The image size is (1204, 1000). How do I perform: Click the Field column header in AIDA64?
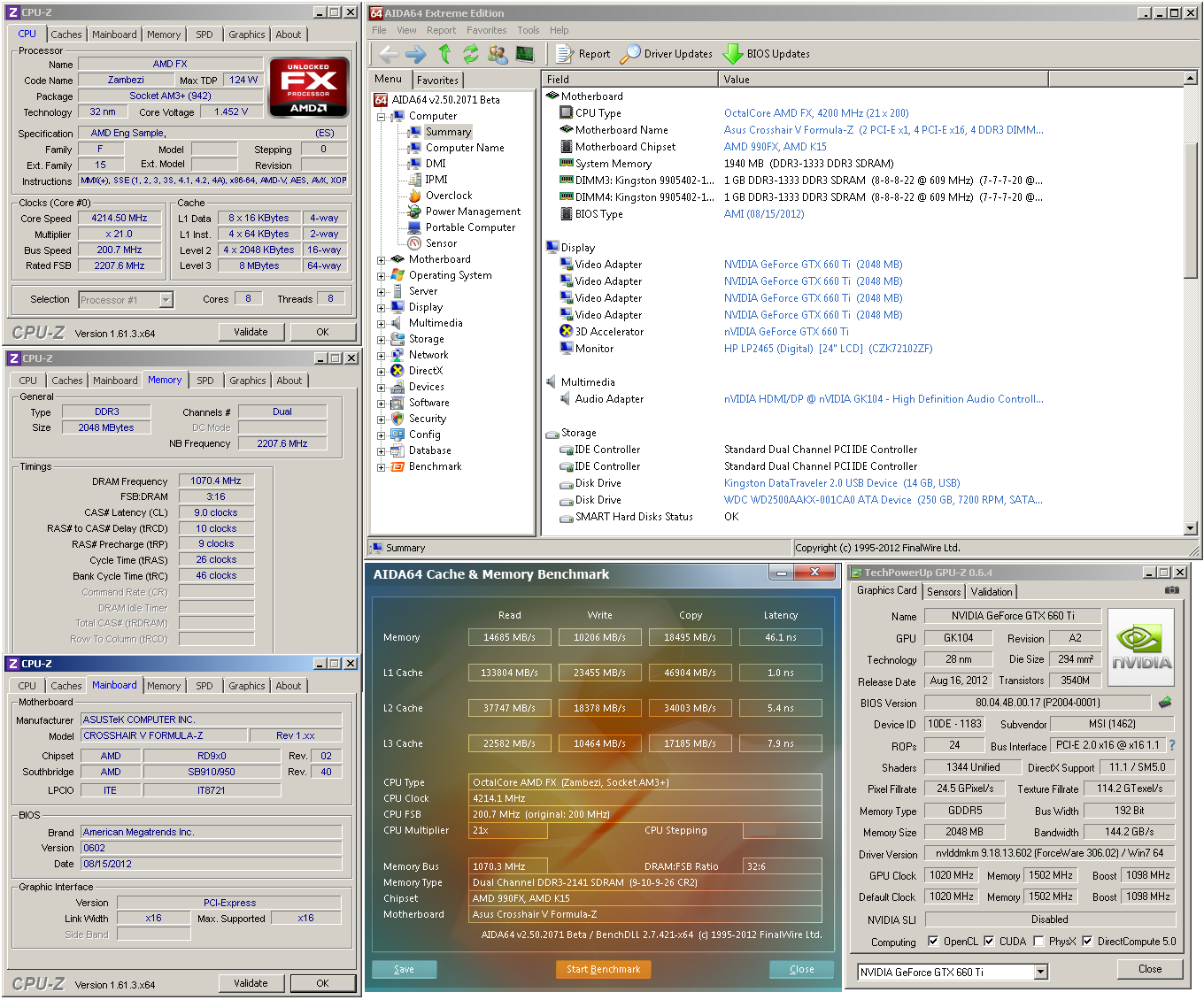[x=629, y=80]
